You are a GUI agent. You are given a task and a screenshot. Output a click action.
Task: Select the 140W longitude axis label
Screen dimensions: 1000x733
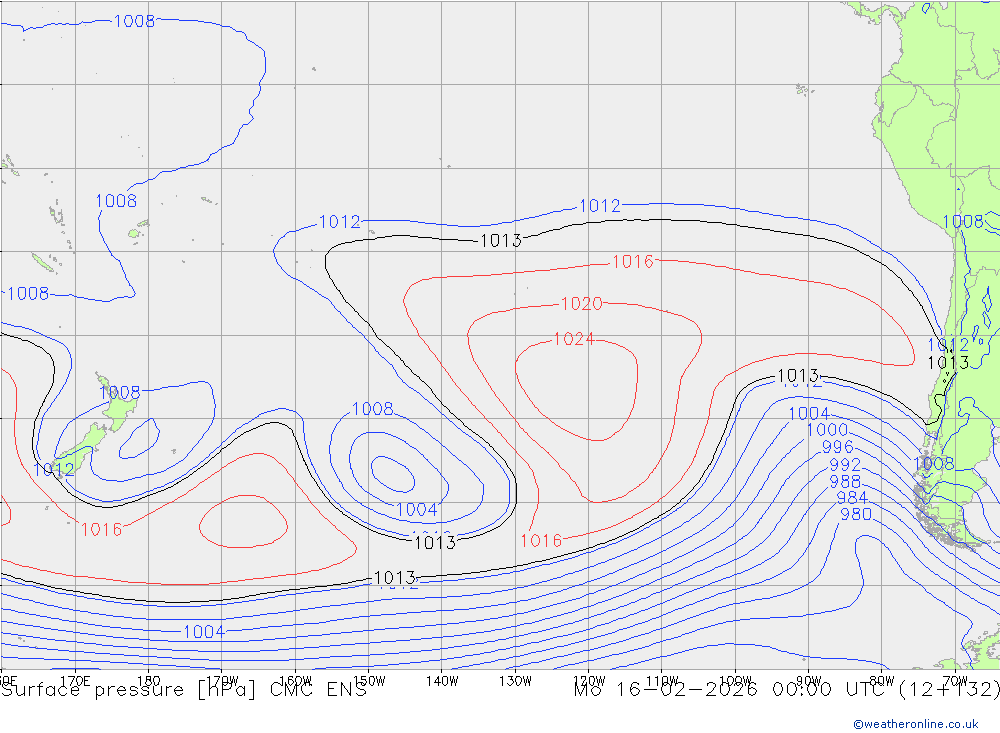pos(442,681)
